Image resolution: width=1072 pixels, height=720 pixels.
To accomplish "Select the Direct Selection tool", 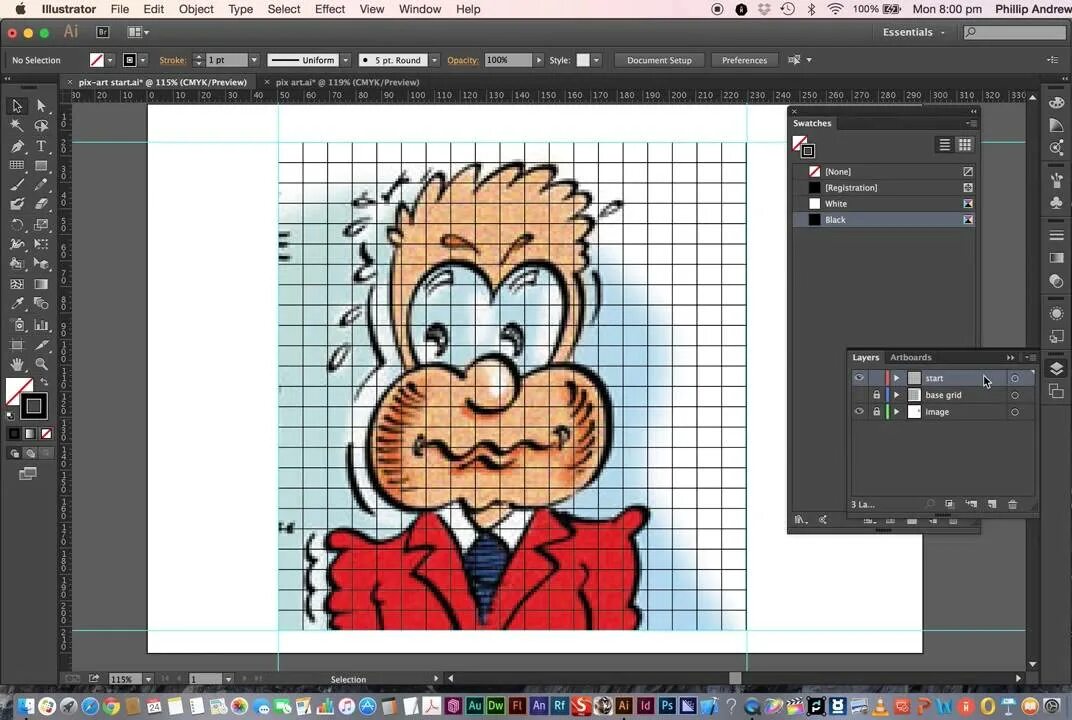I will tap(42, 106).
